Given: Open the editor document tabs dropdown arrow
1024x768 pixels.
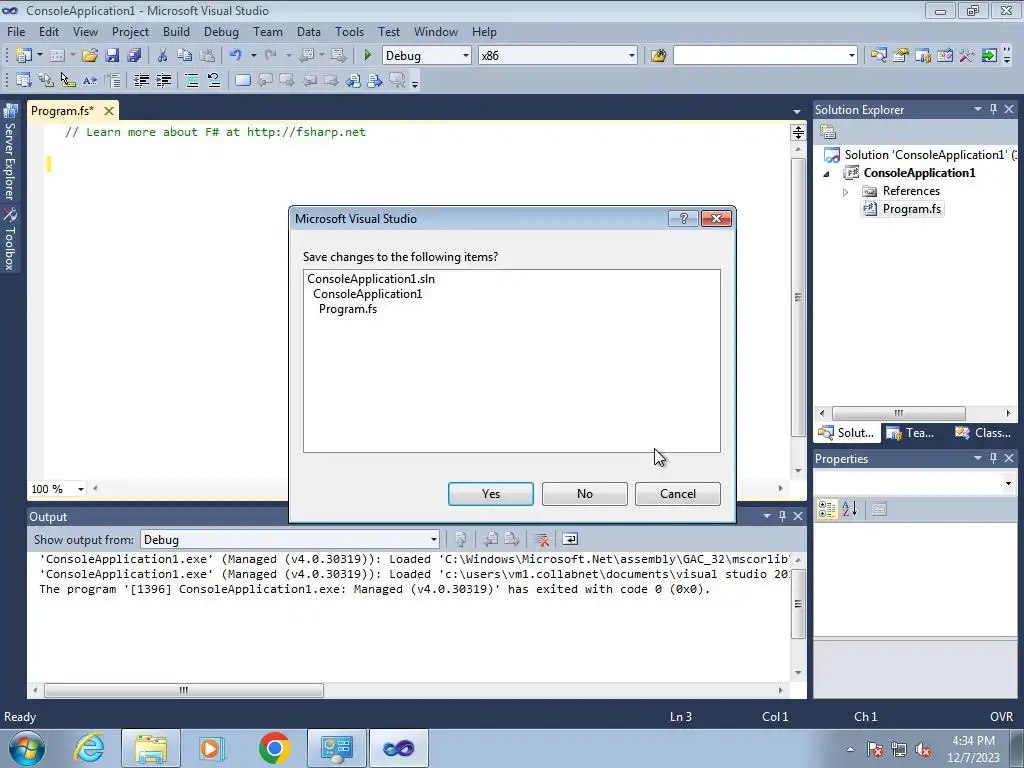Looking at the screenshot, I should [x=797, y=112].
